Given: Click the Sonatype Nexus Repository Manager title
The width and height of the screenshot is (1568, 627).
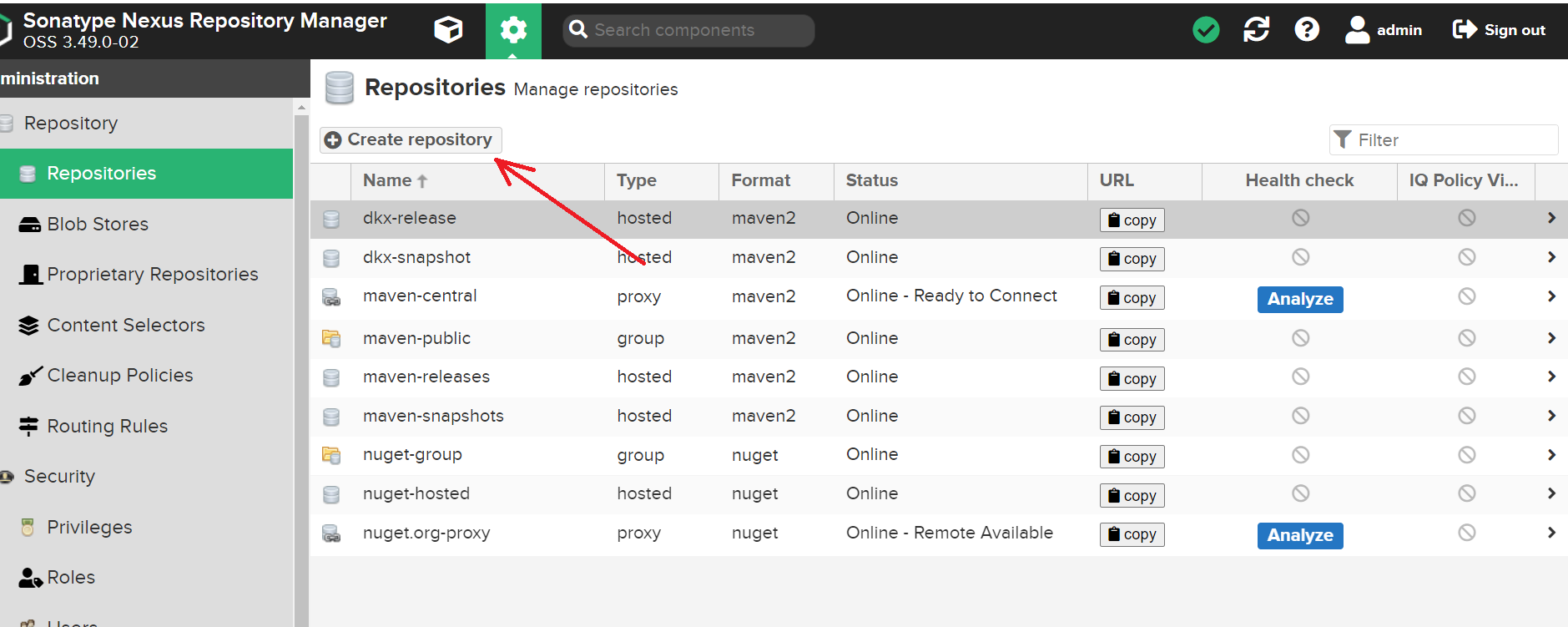Looking at the screenshot, I should (x=204, y=21).
